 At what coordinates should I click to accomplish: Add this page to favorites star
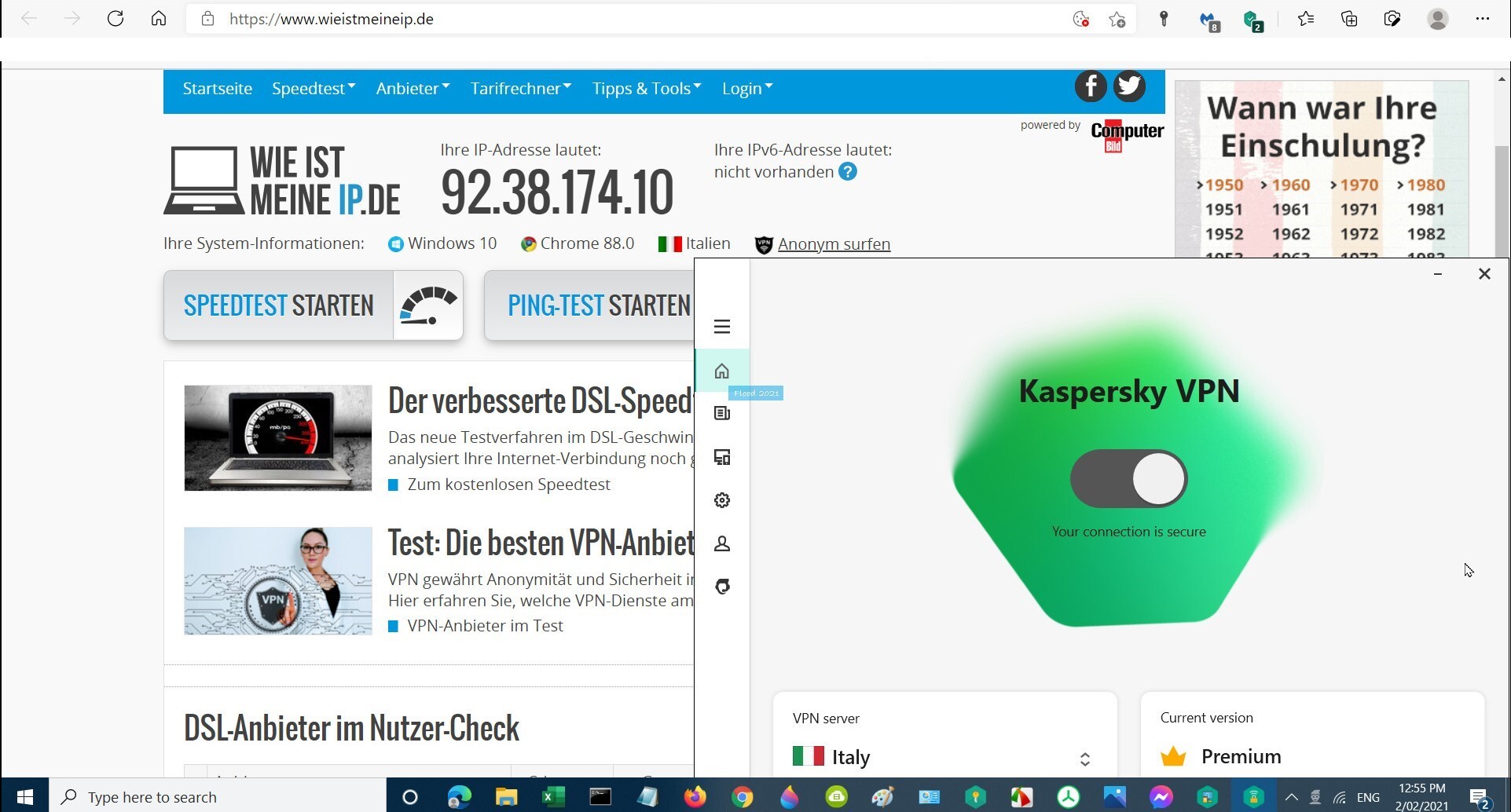[1117, 20]
